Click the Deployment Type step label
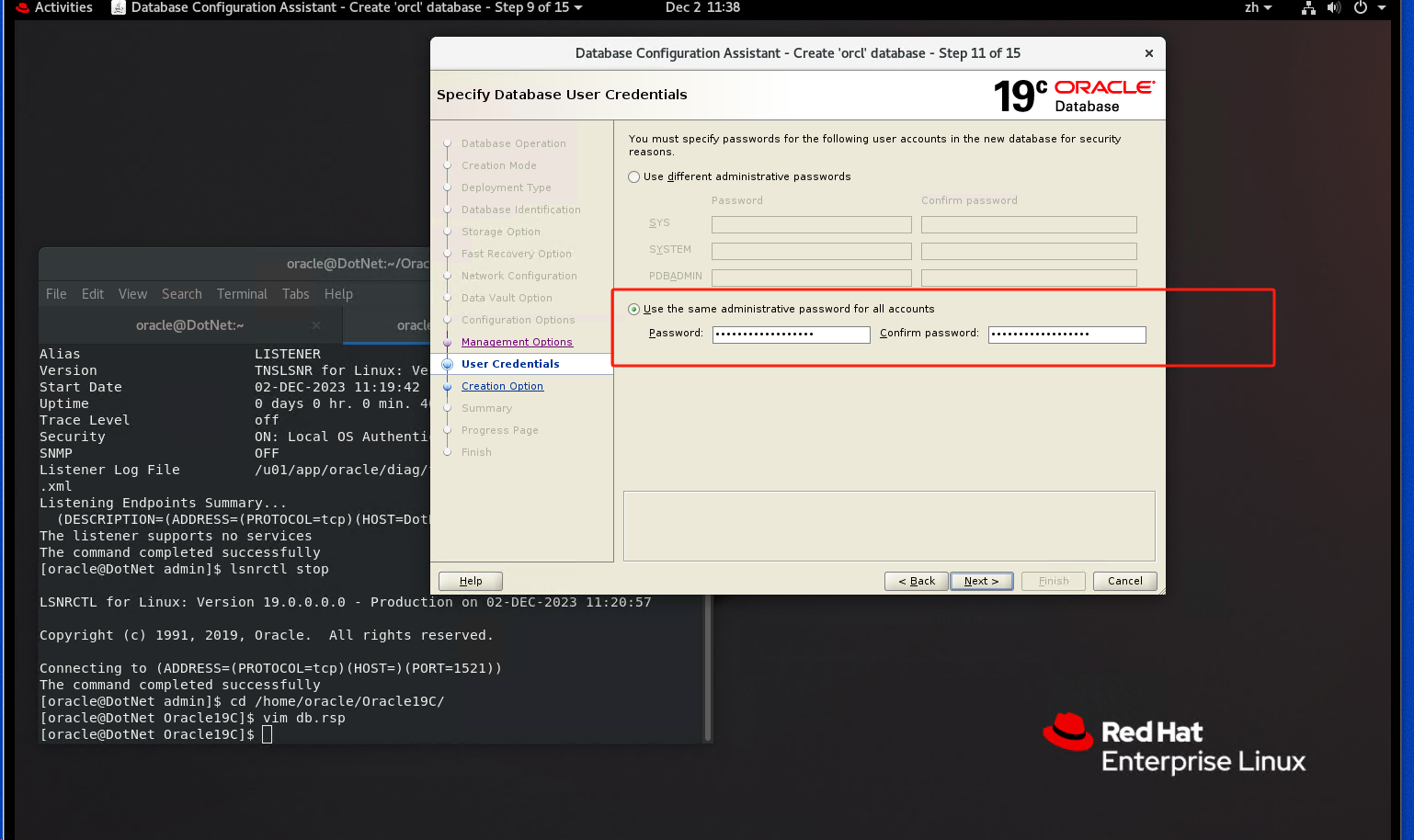Screen dimensions: 1414x840 click(x=507, y=187)
